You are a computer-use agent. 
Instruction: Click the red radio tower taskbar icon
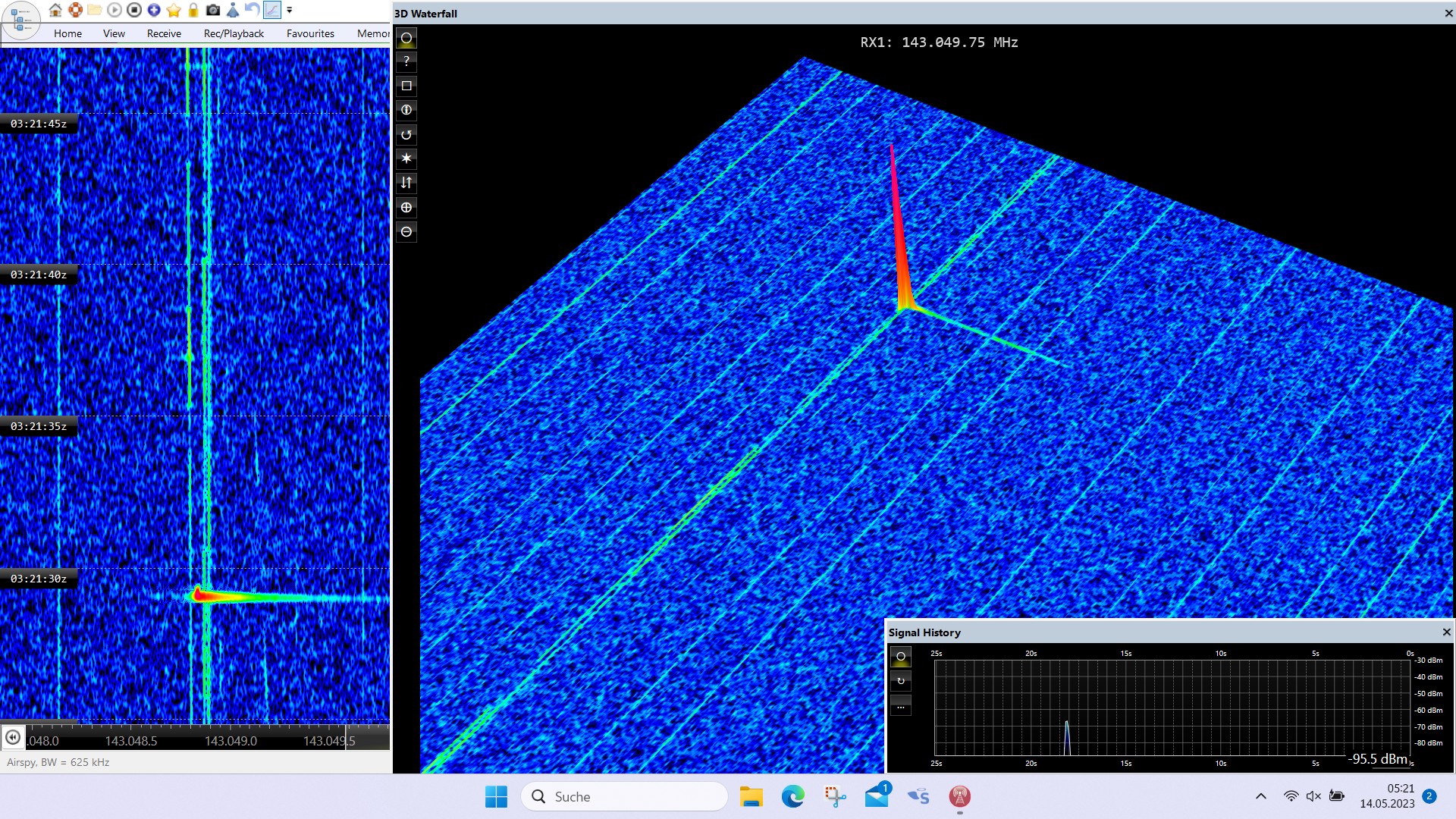coord(960,796)
